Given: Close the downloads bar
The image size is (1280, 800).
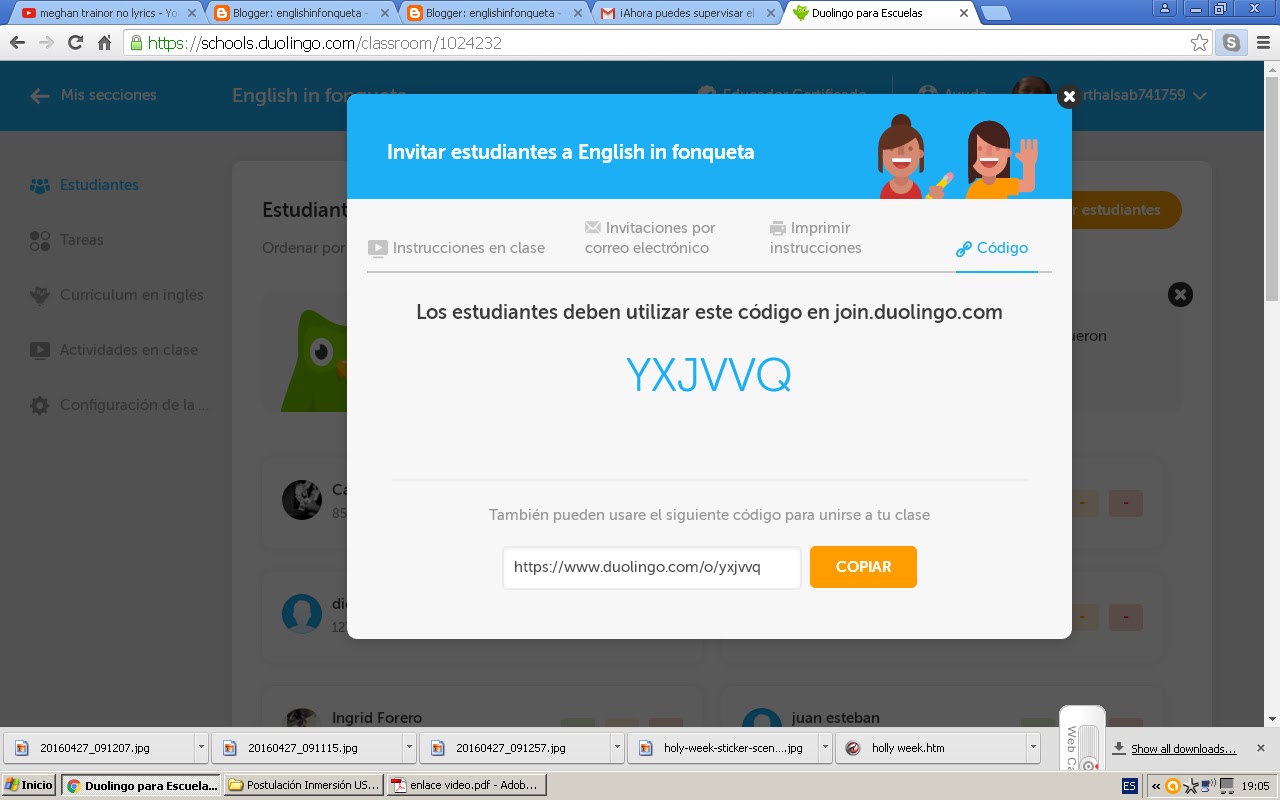Looking at the screenshot, I should pyautogui.click(x=1261, y=748).
